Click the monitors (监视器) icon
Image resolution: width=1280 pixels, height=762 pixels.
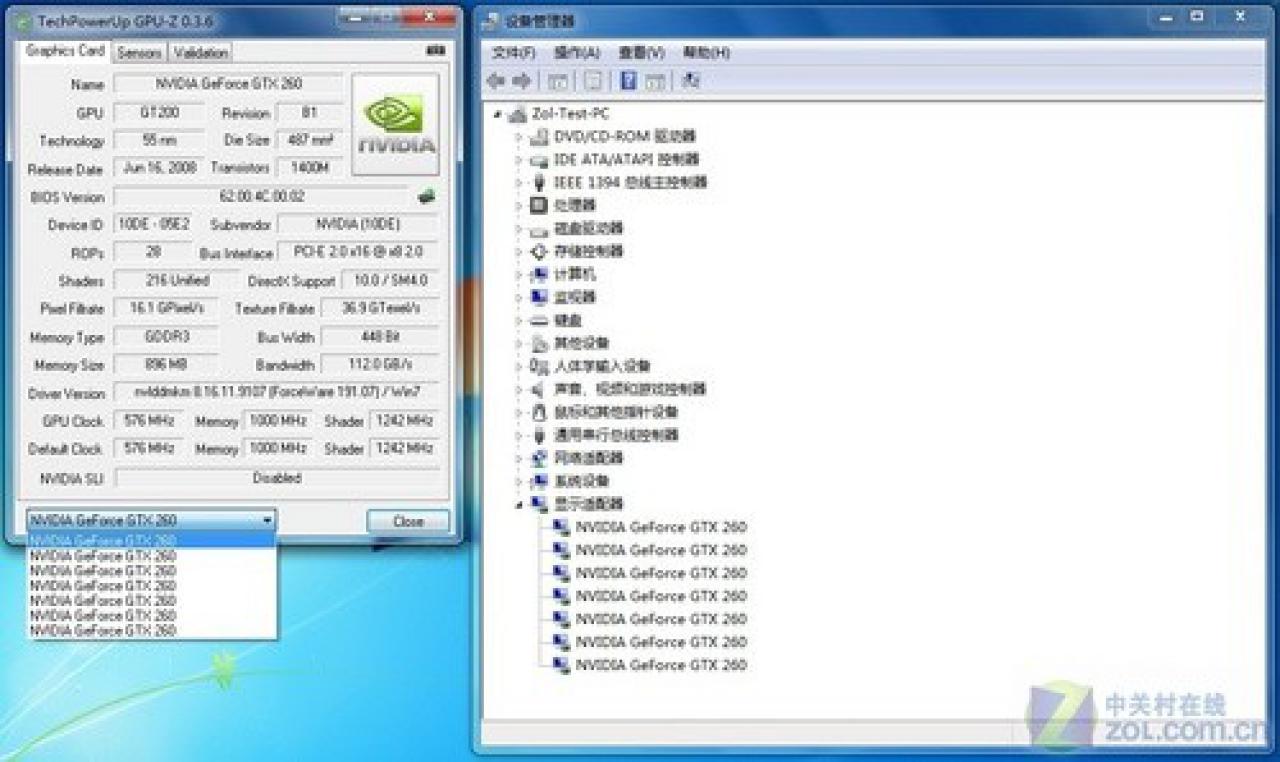click(x=538, y=297)
